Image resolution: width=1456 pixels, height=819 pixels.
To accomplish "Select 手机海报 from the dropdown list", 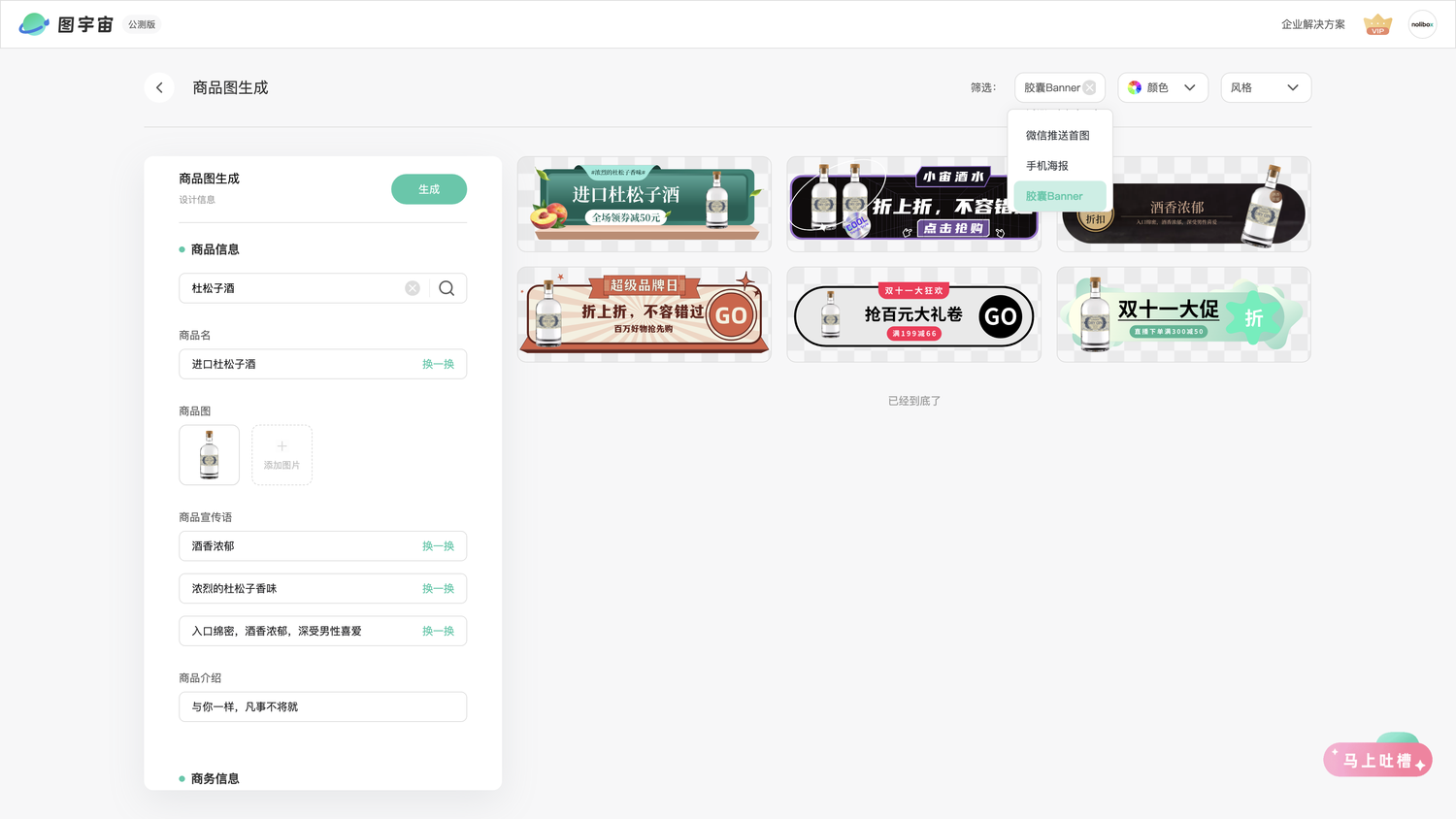I will point(1059,166).
